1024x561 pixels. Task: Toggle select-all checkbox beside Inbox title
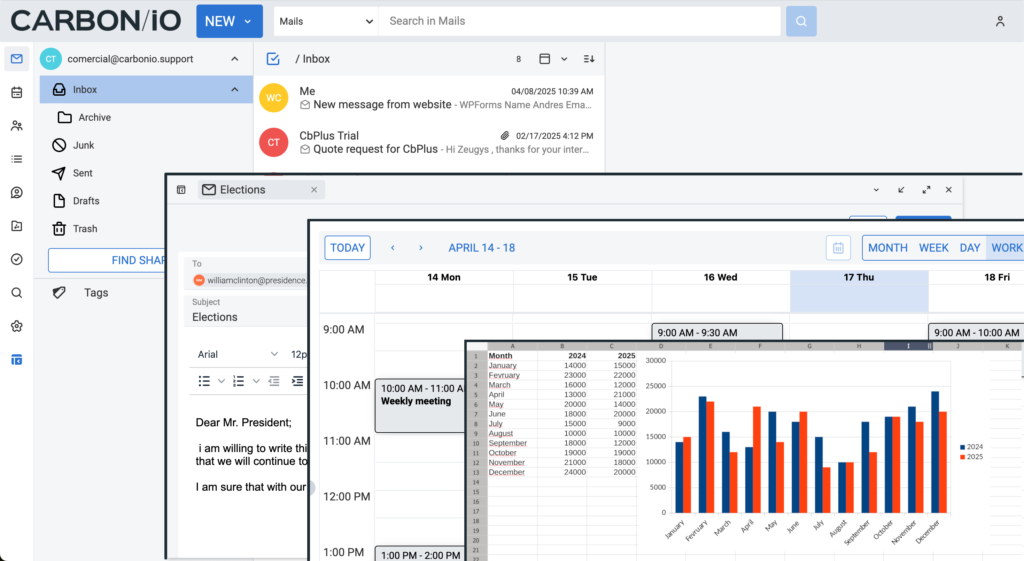coord(273,59)
